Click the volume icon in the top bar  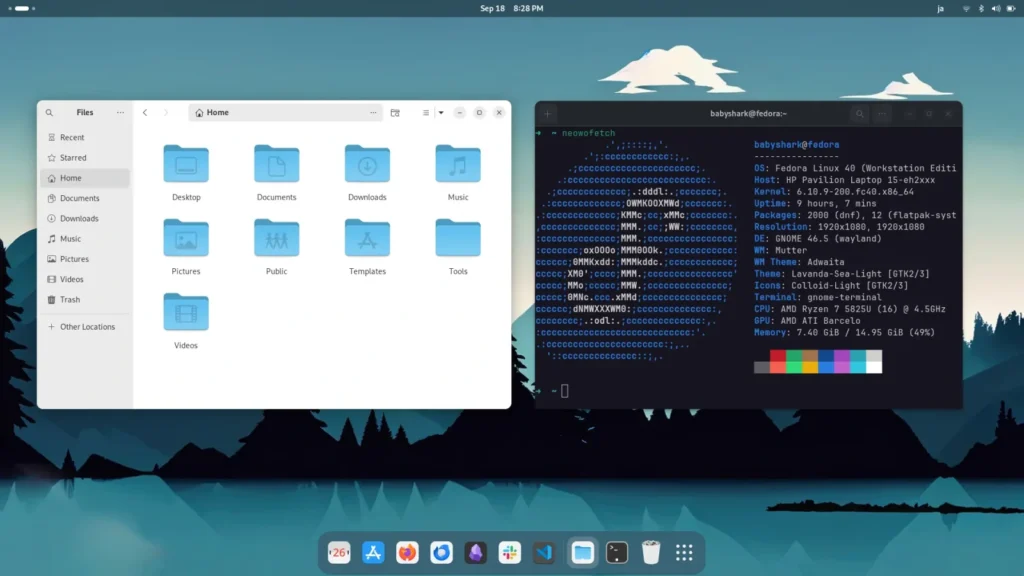pyautogui.click(x=996, y=8)
